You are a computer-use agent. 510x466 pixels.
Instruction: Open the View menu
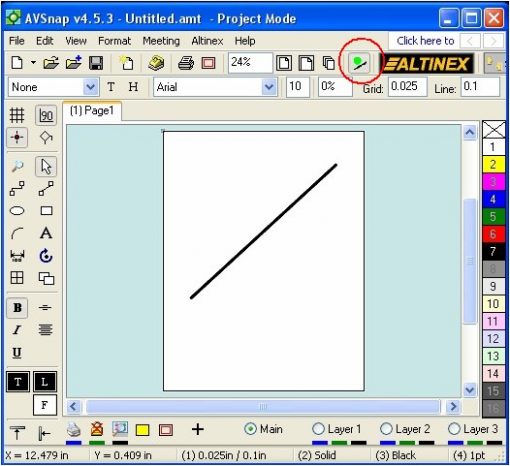pos(76,41)
